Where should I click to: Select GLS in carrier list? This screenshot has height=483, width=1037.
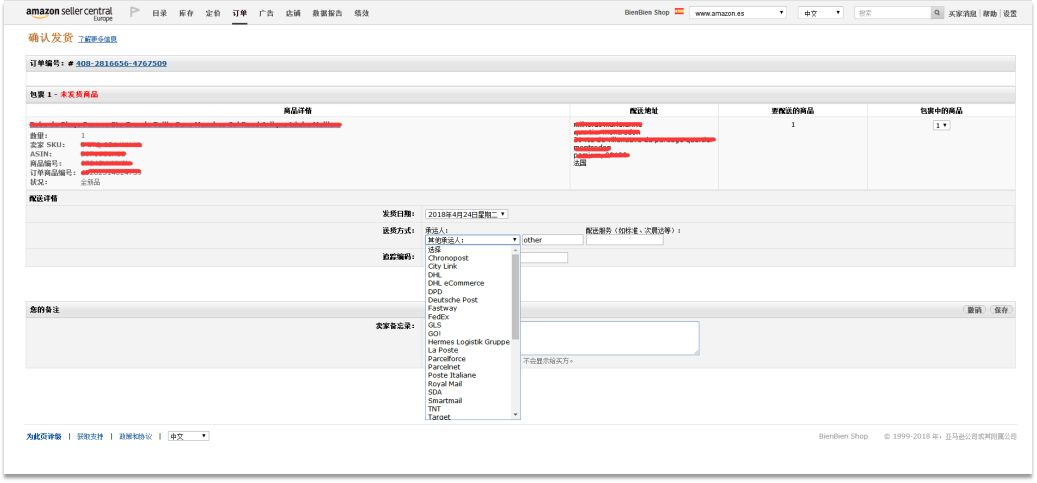point(435,326)
